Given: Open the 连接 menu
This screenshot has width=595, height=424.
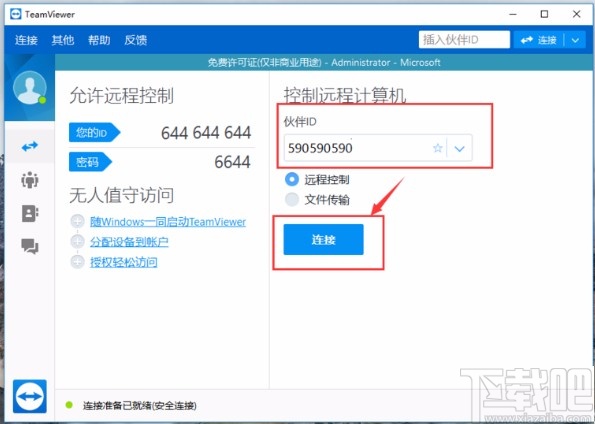Looking at the screenshot, I should point(26,40).
